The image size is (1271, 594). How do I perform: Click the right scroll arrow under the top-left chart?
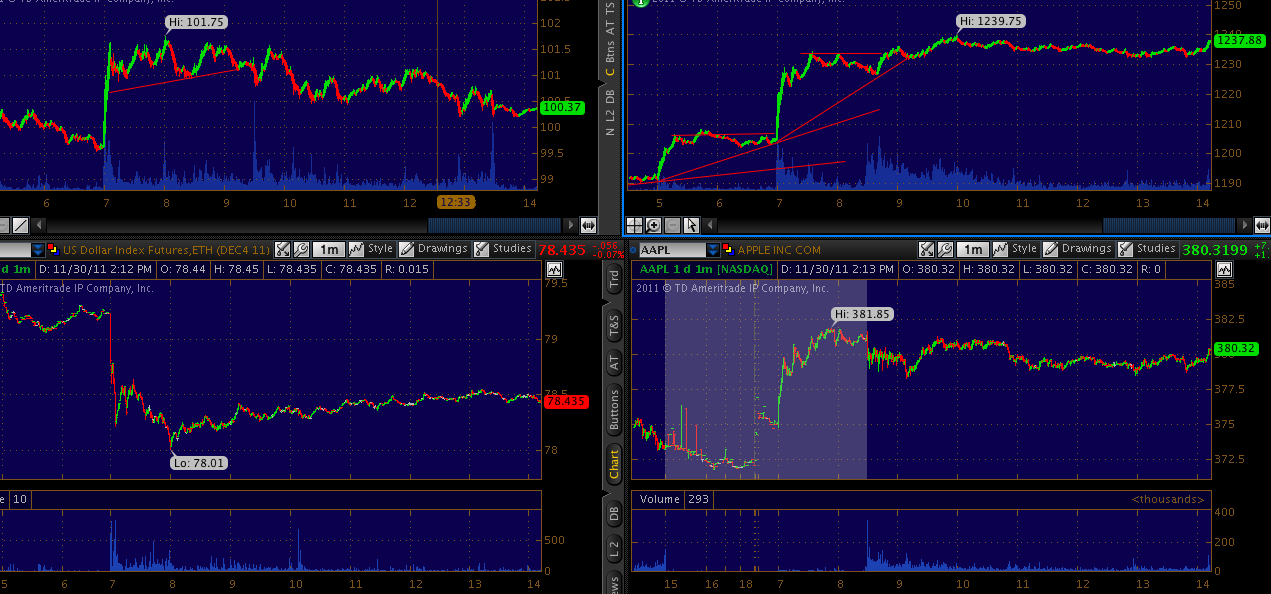coord(570,226)
